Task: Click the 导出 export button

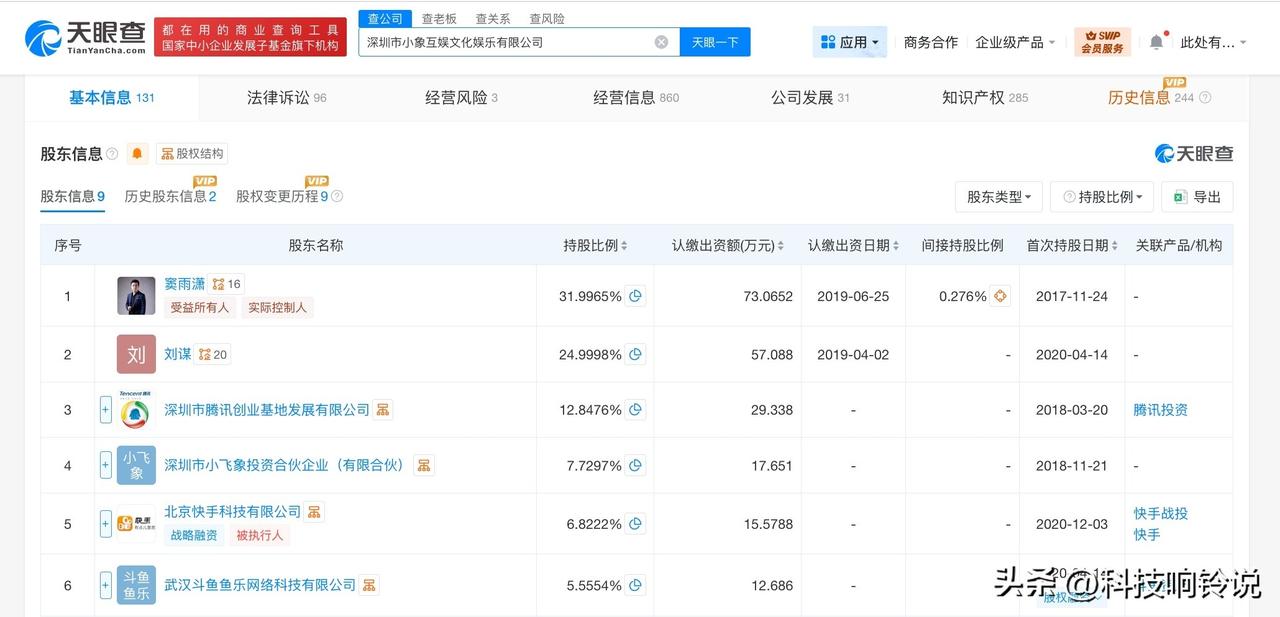Action: click(x=1197, y=197)
